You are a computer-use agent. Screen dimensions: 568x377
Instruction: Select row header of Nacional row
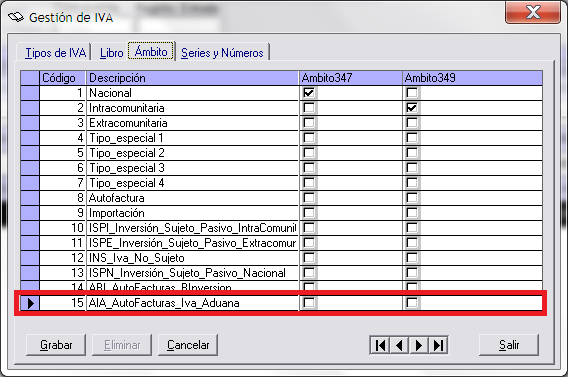tap(30, 93)
